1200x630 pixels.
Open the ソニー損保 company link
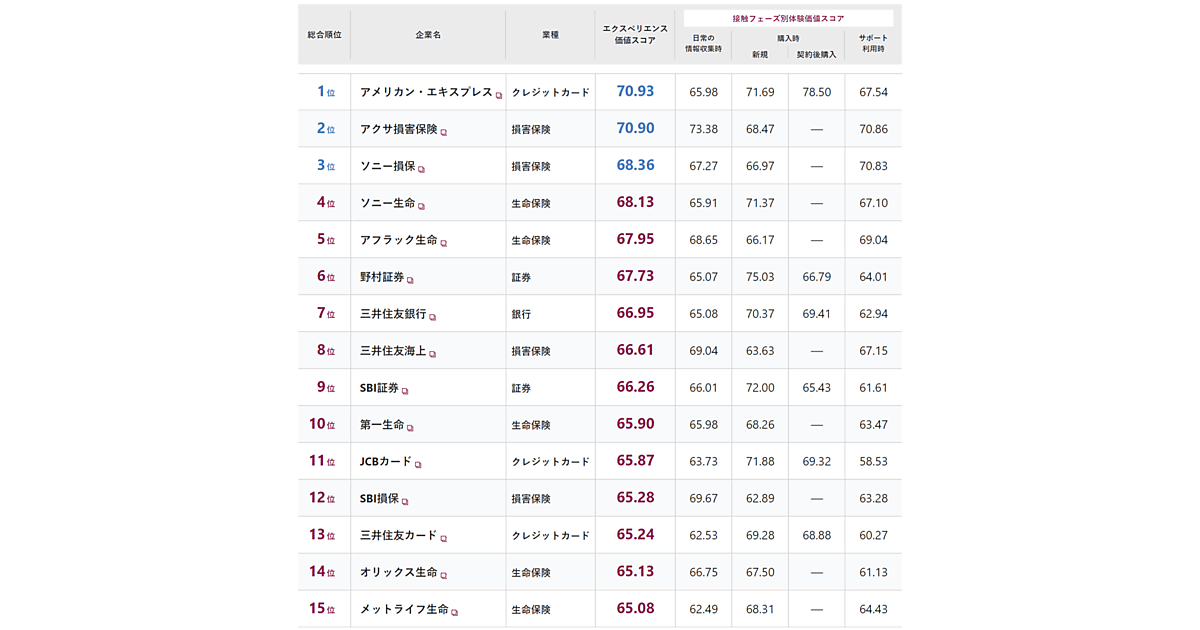click(x=388, y=165)
